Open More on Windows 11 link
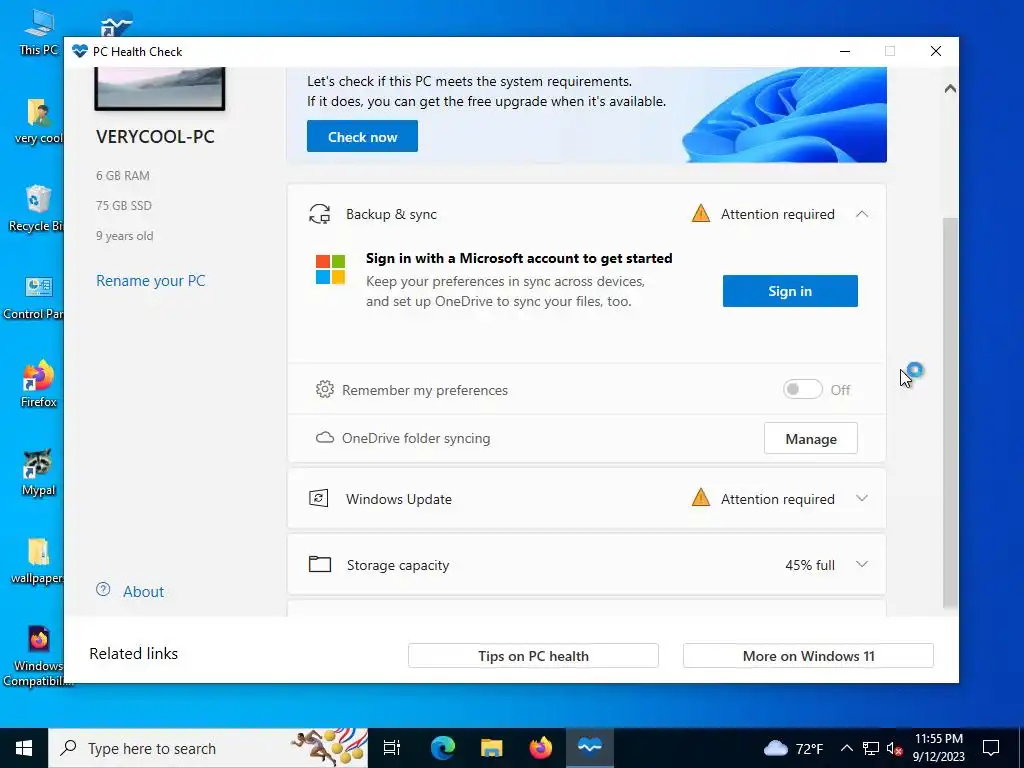Image resolution: width=1024 pixels, height=768 pixels. click(808, 656)
